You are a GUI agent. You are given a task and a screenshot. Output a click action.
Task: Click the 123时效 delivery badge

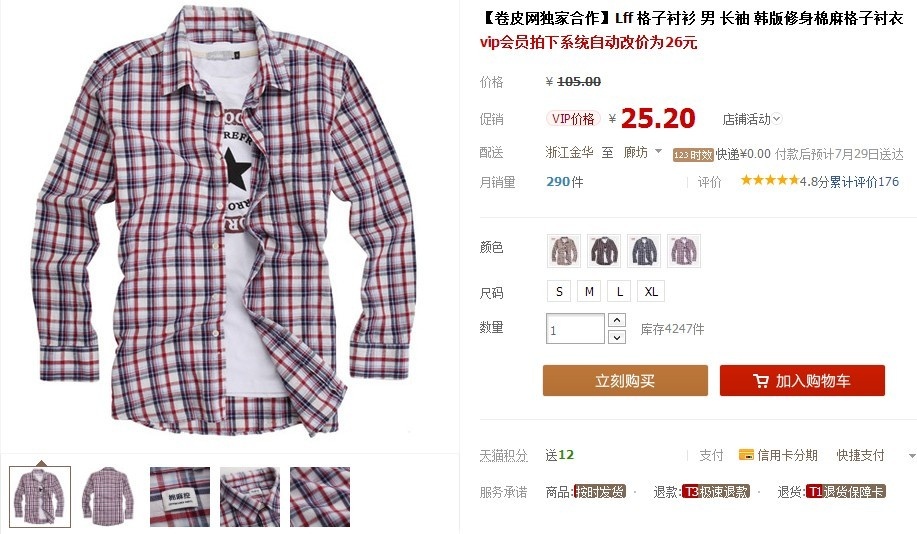[693, 155]
